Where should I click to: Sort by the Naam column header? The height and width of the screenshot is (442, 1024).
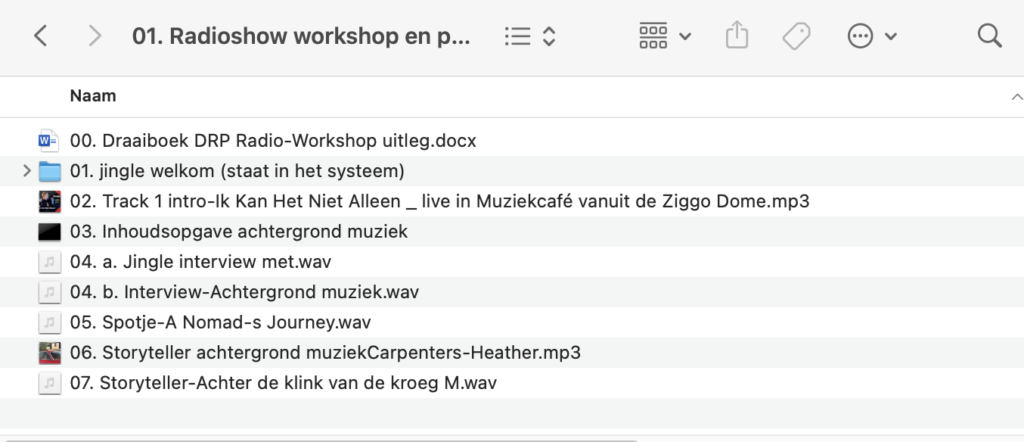tap(93, 96)
